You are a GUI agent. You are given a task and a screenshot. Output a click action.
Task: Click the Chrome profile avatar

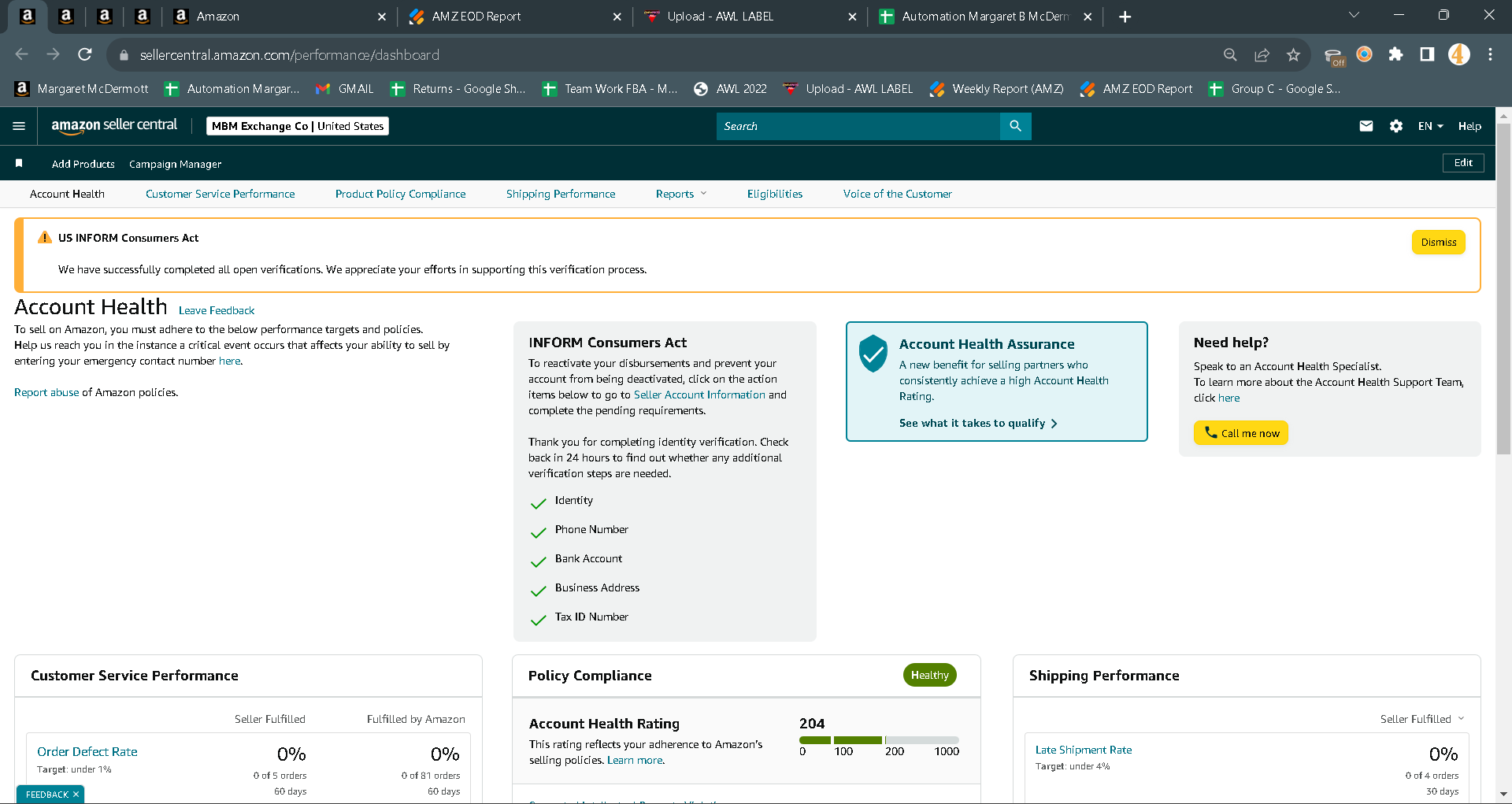[1458, 54]
